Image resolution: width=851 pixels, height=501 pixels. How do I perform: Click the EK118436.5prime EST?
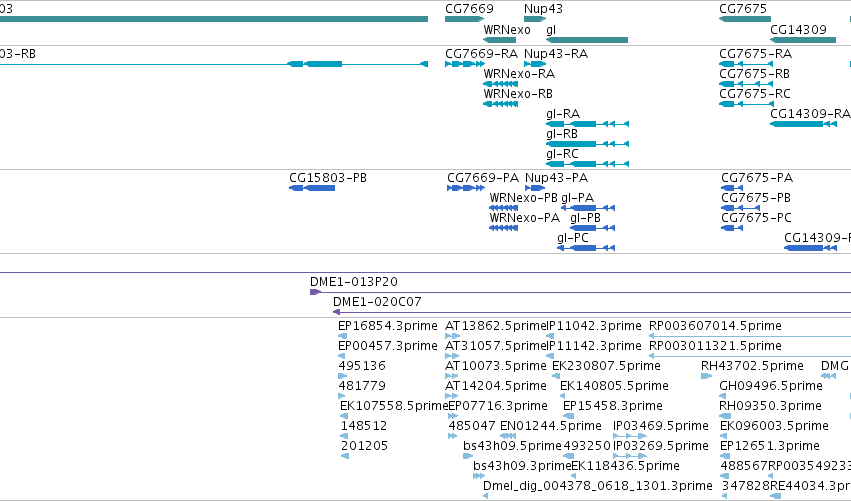click(574, 477)
